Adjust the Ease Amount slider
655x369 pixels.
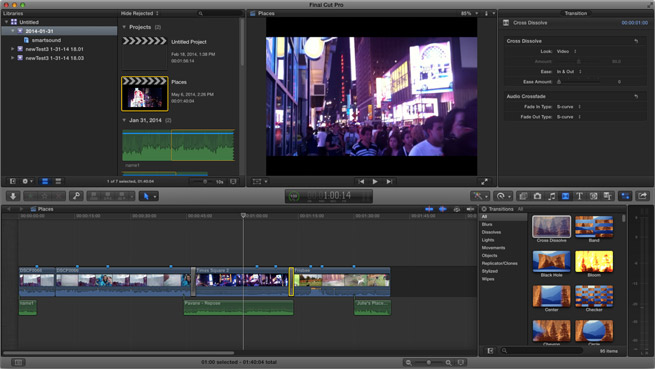[579, 82]
